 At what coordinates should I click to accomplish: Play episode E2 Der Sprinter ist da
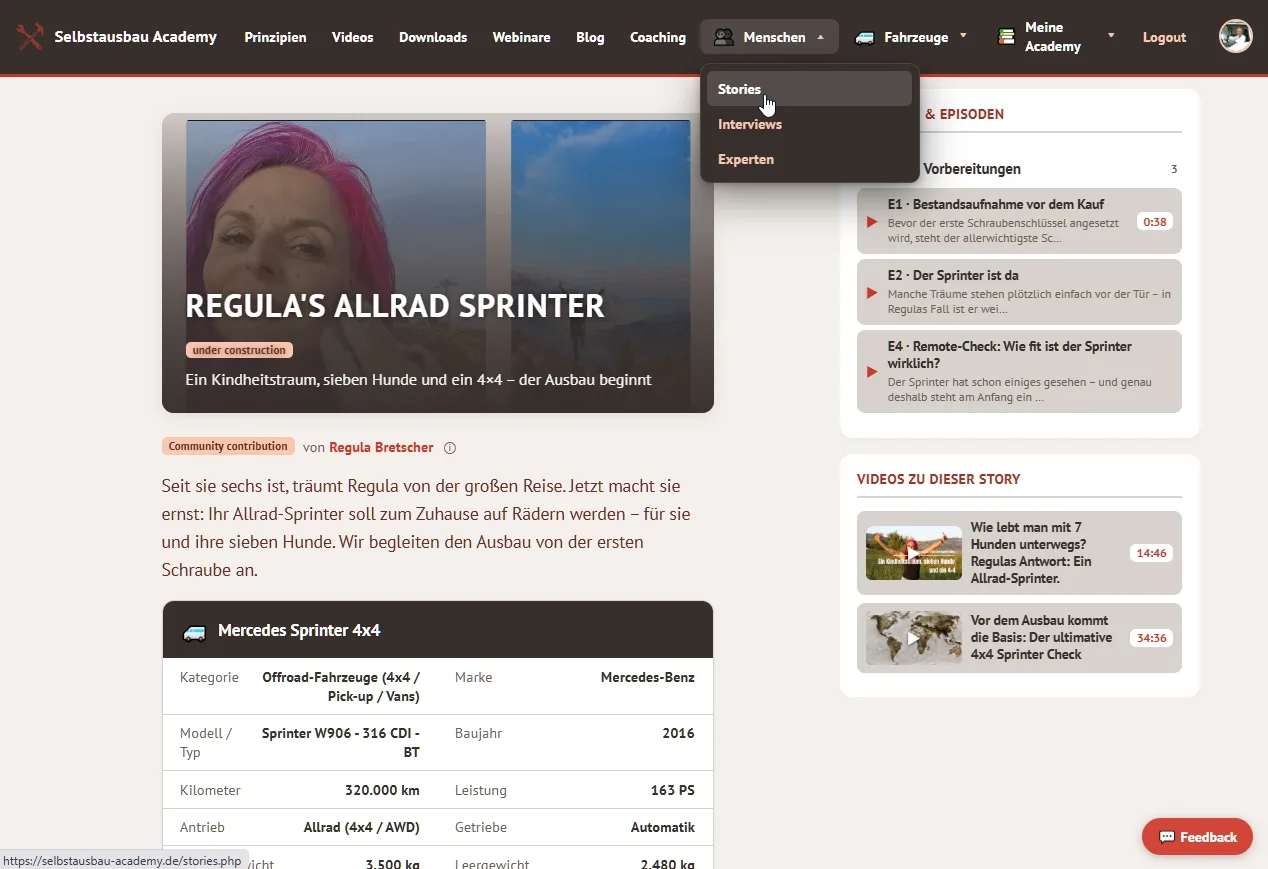1019,292
